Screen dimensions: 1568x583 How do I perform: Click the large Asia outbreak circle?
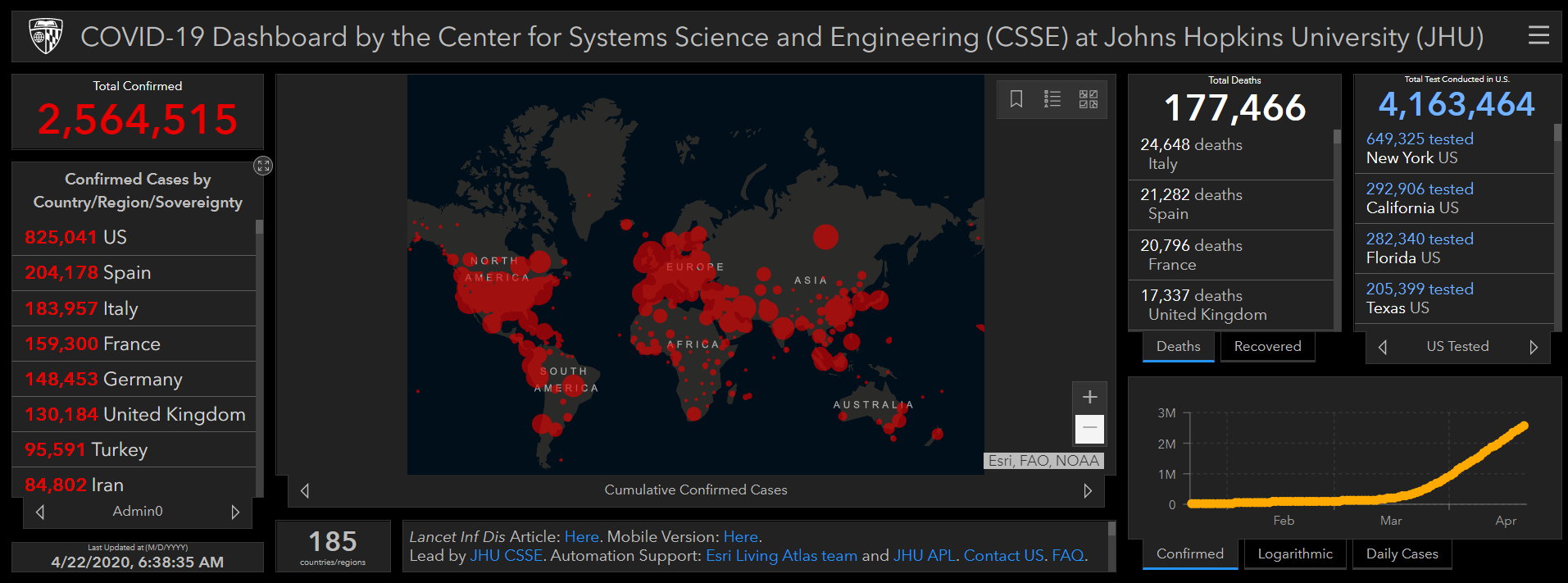825,237
